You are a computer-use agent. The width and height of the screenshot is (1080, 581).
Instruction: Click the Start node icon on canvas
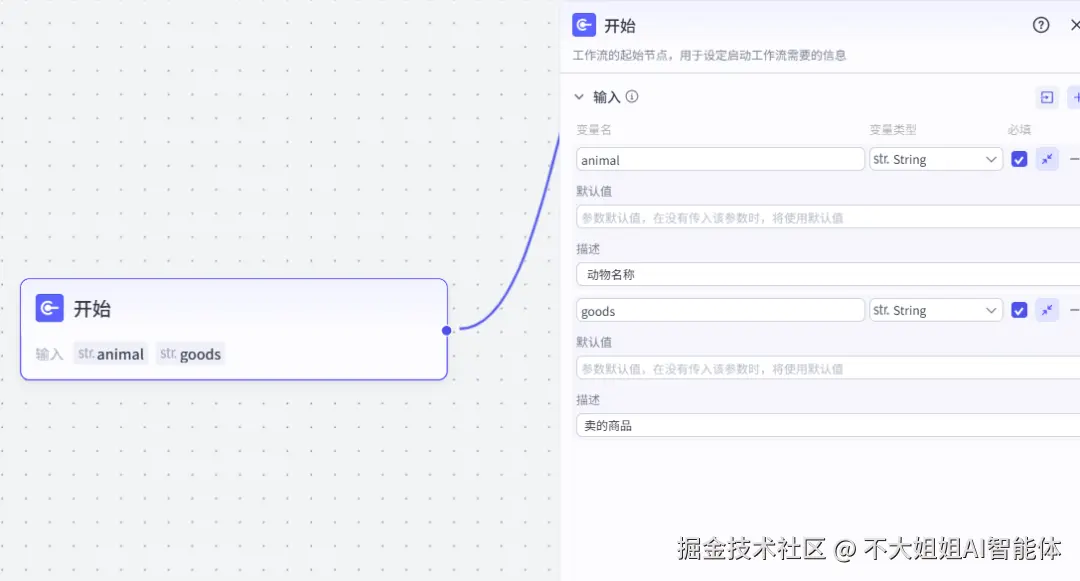(50, 308)
